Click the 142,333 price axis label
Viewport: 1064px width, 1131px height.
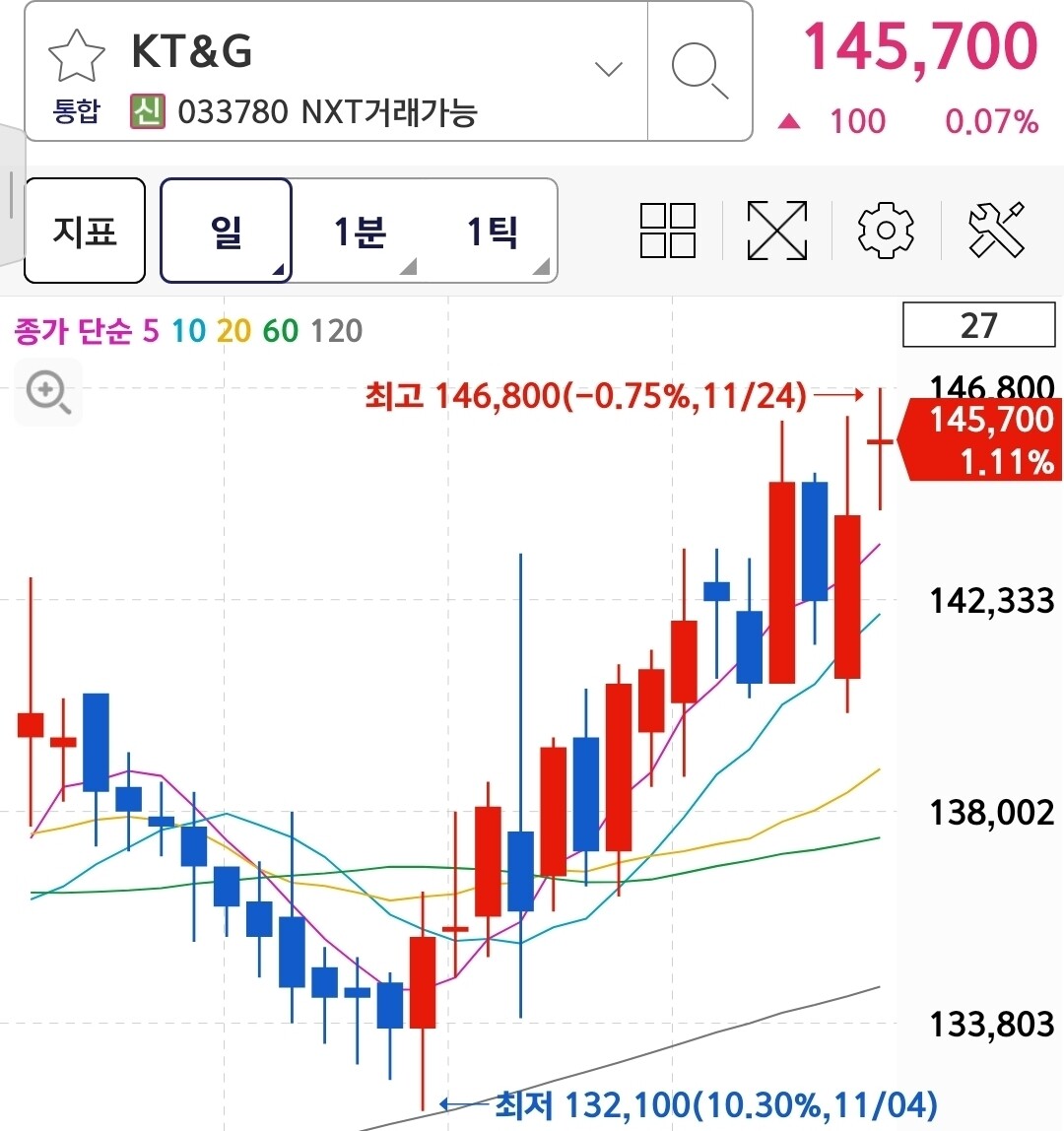tap(992, 601)
